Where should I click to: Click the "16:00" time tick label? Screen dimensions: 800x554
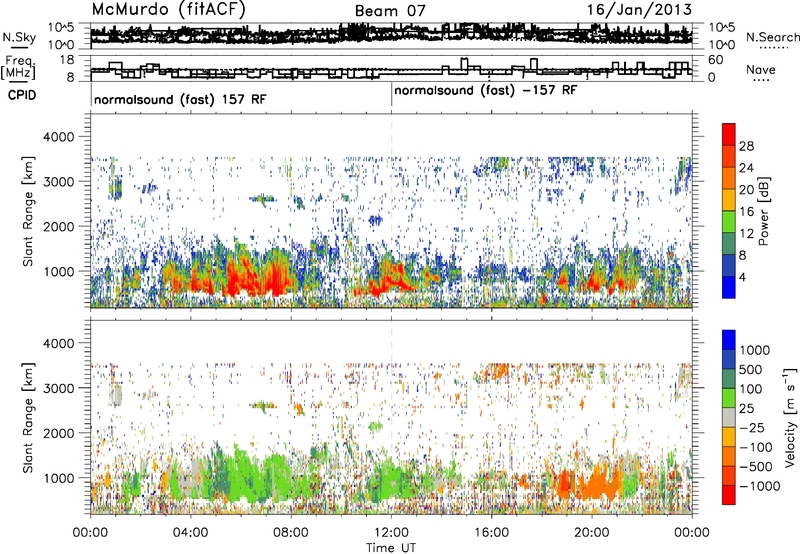click(x=491, y=533)
